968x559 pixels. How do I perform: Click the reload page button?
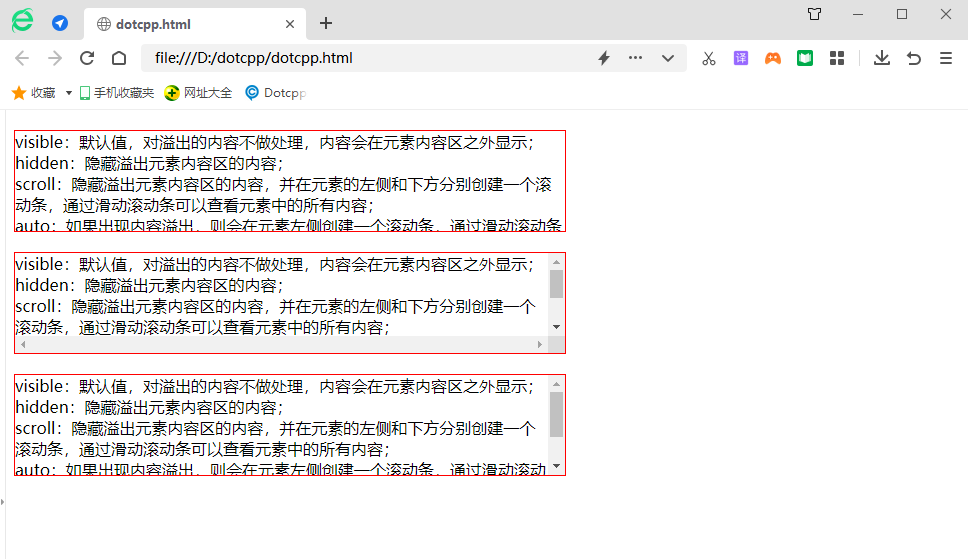(87, 58)
